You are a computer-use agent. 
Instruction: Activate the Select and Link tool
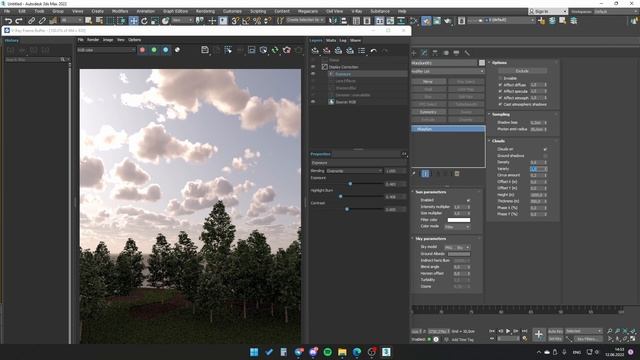point(31,21)
